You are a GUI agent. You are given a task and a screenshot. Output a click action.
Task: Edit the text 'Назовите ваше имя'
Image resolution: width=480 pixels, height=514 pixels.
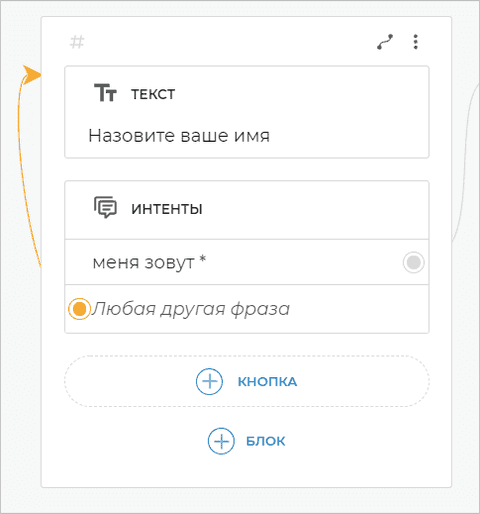pos(179,136)
